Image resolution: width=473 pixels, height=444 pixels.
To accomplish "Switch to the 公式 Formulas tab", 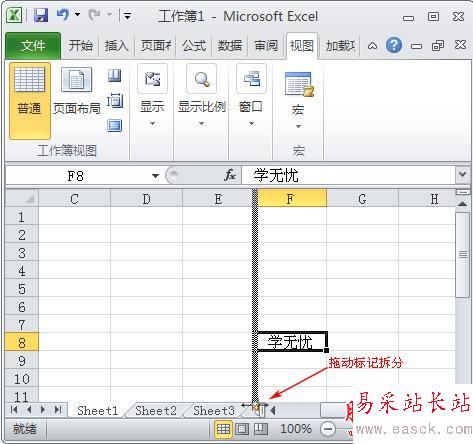I will pos(194,46).
